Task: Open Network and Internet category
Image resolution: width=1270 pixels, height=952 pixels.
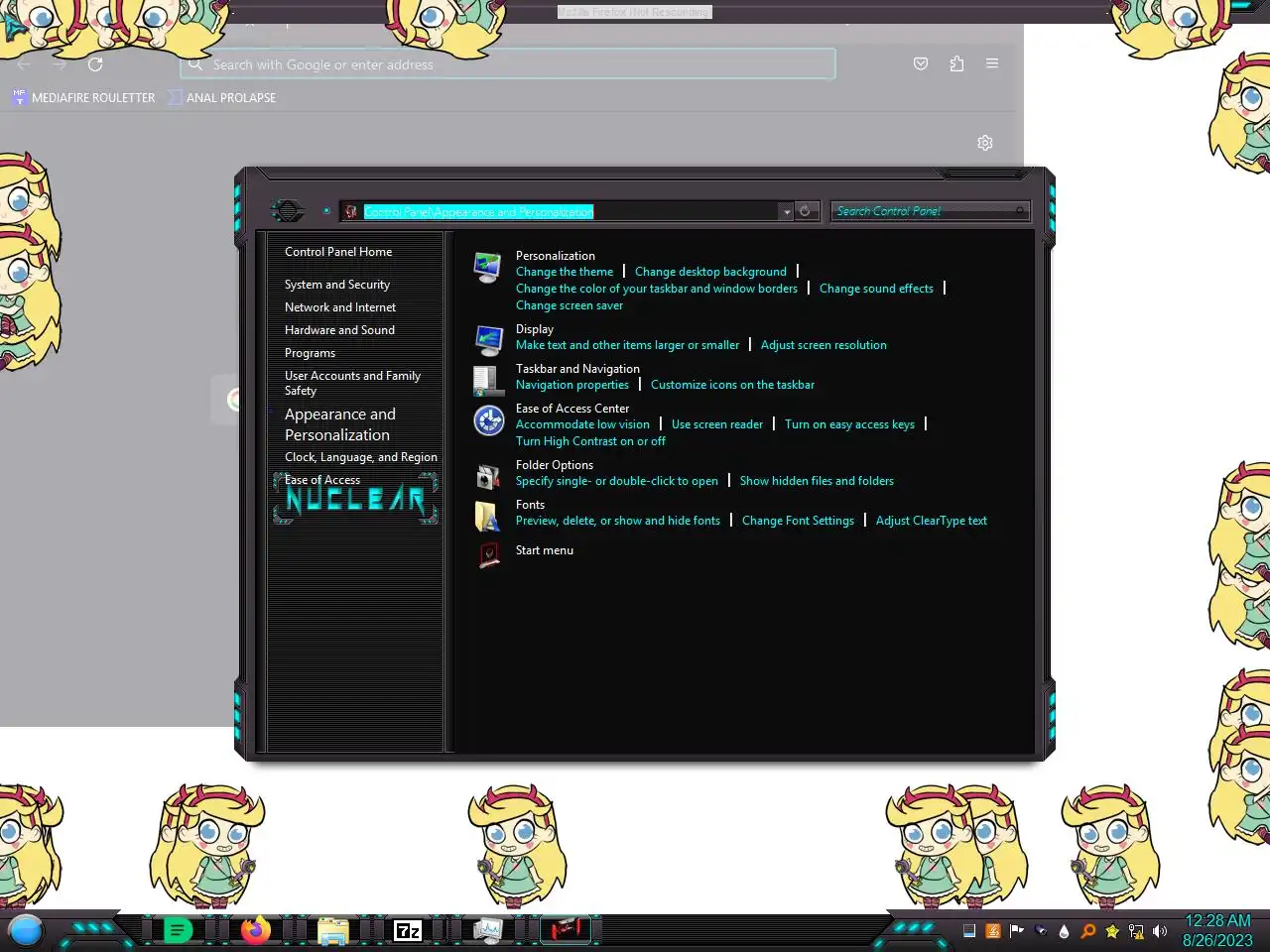Action: 340,307
